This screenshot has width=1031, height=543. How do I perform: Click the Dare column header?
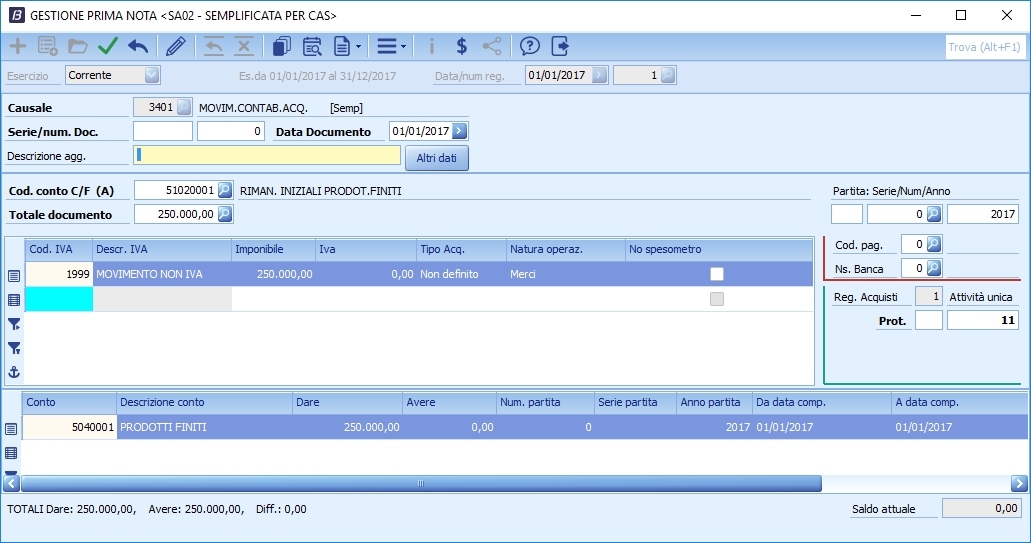point(347,402)
